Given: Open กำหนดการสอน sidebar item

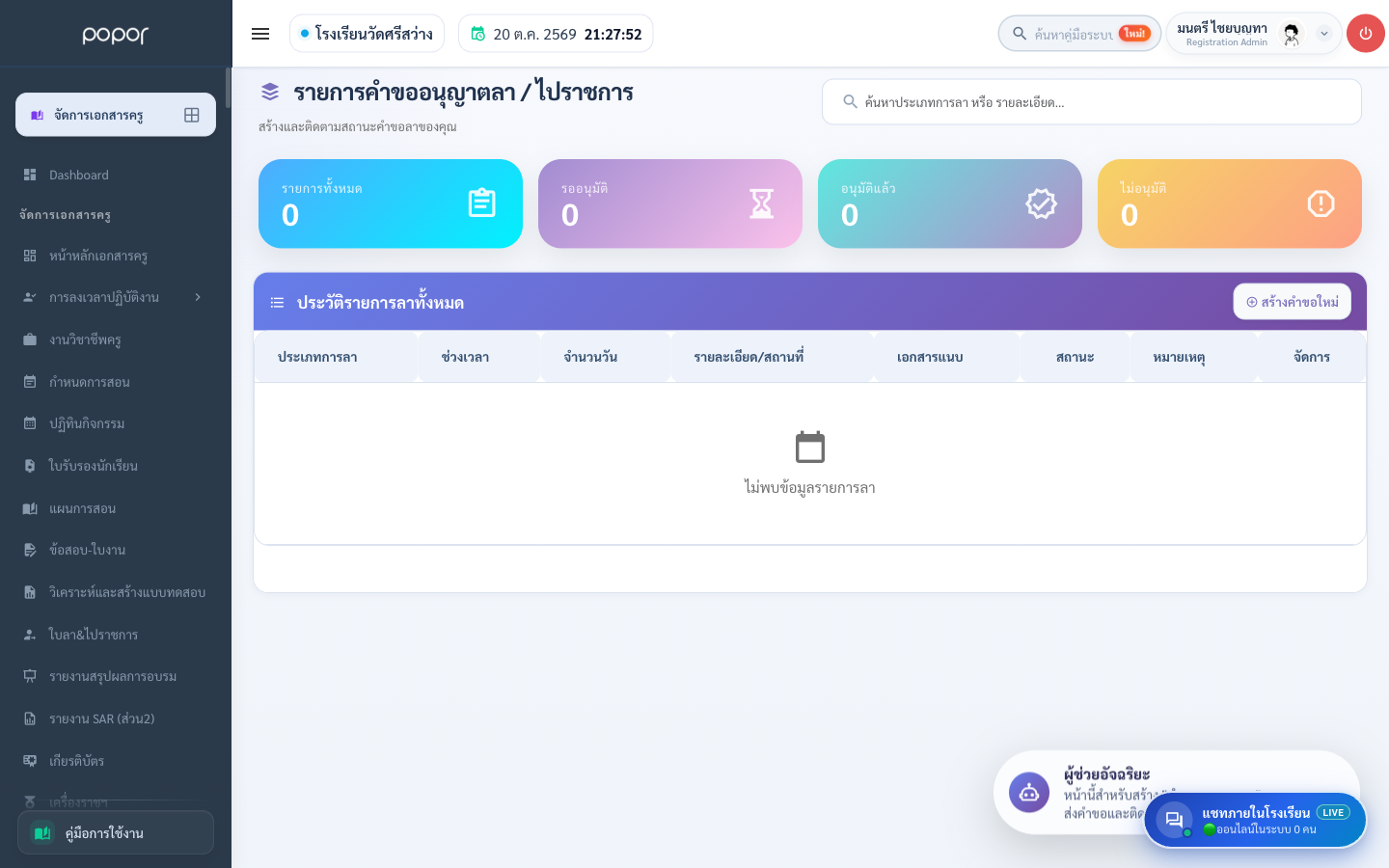Looking at the screenshot, I should (x=116, y=382).
